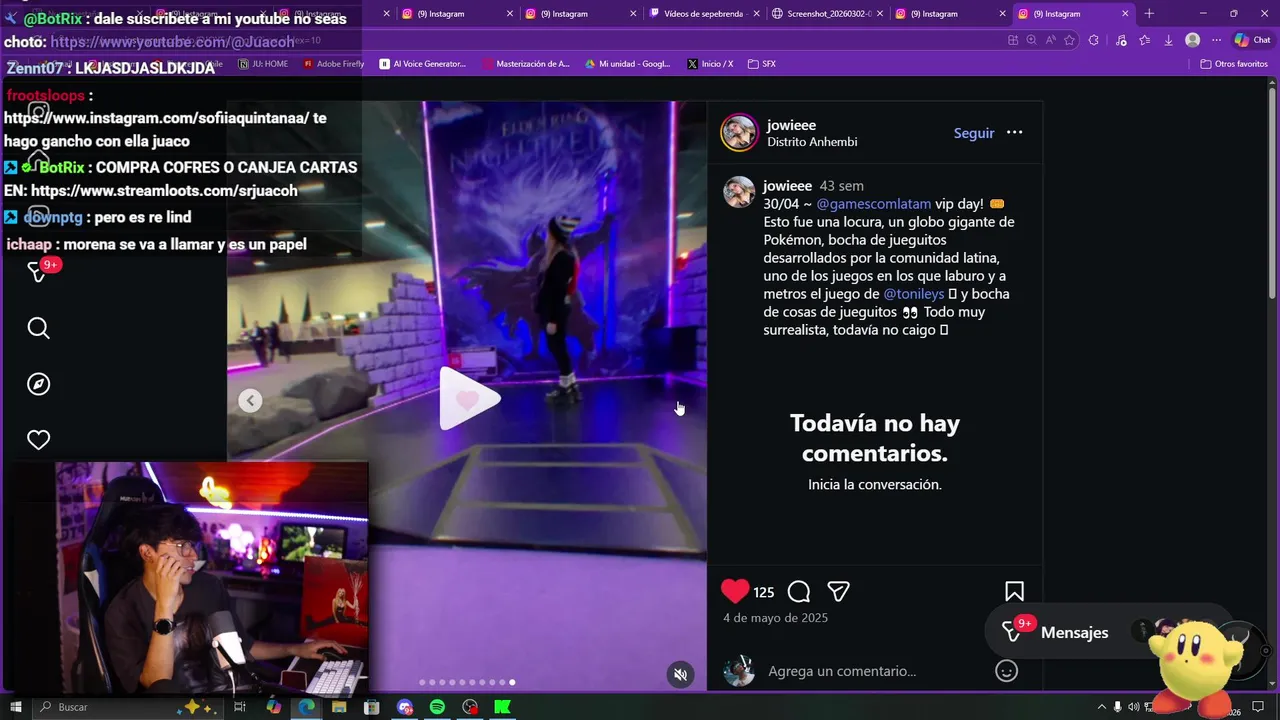
Task: Open the browser Extensions puzzle icon
Action: click(1093, 40)
